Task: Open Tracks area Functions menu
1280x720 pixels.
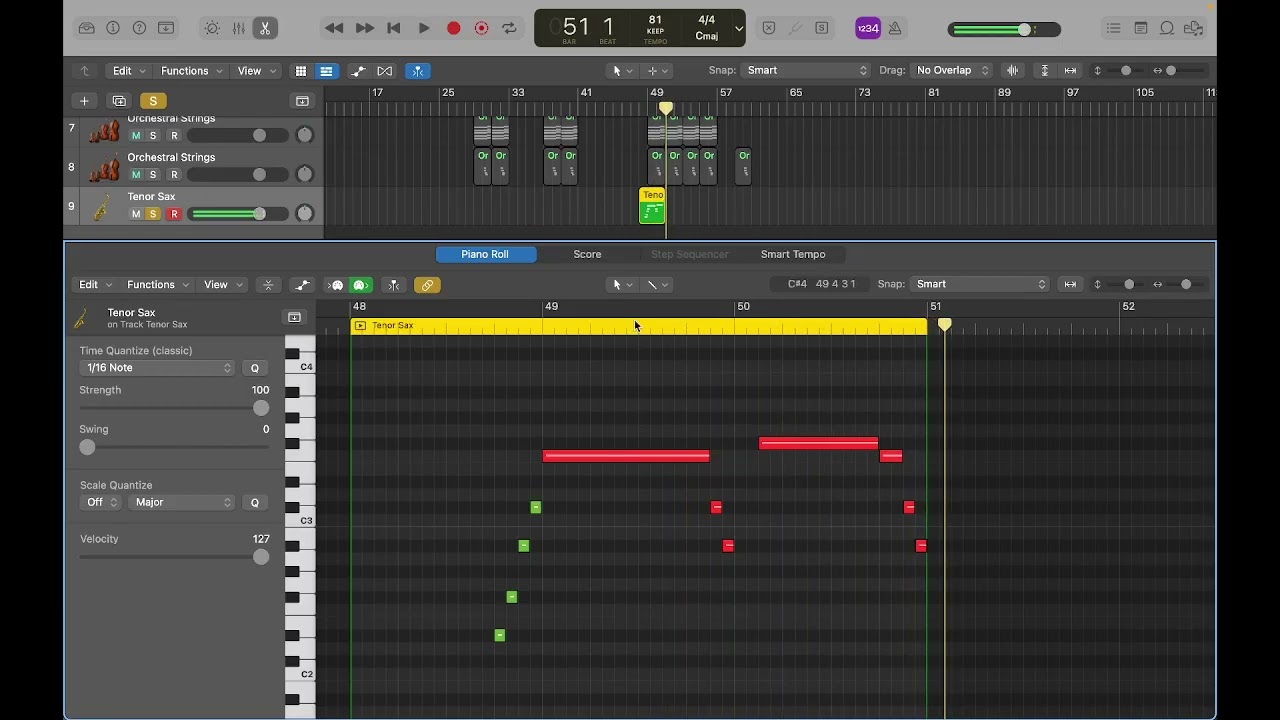Action: point(191,71)
